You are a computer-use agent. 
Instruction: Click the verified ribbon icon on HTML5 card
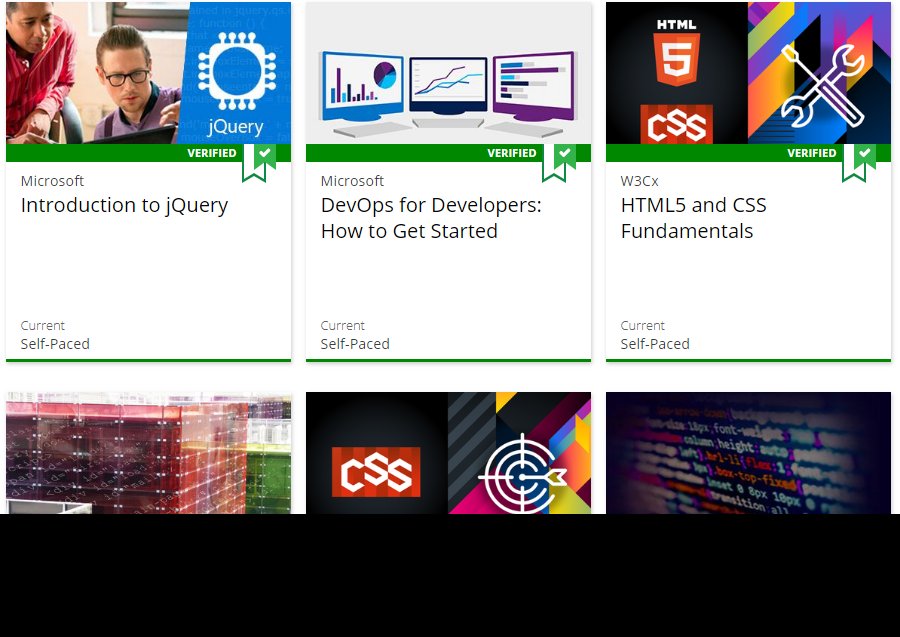click(x=859, y=162)
